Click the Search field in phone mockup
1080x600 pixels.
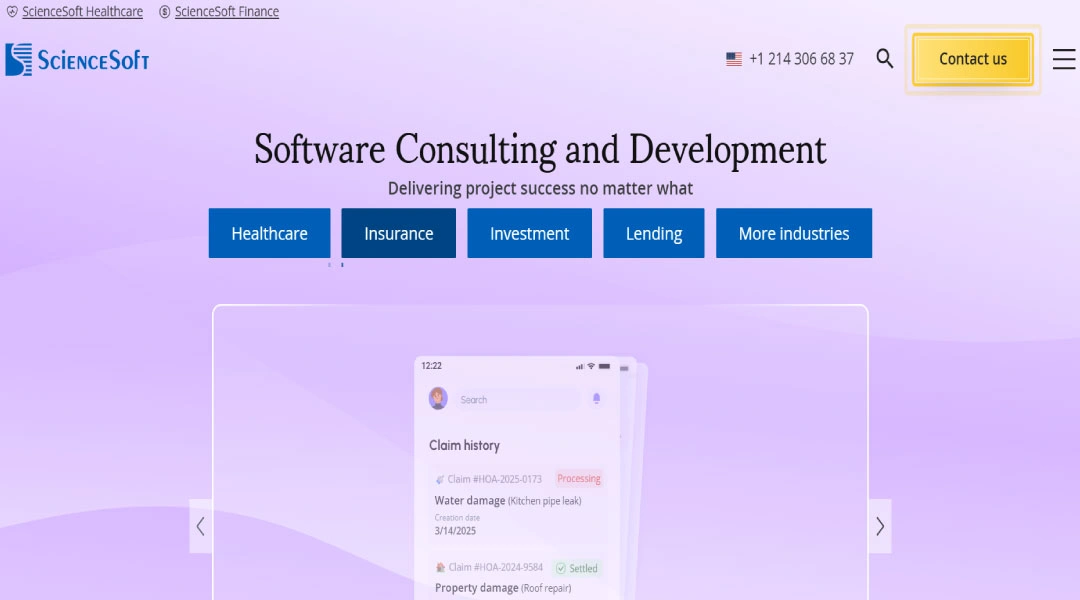[x=517, y=400]
